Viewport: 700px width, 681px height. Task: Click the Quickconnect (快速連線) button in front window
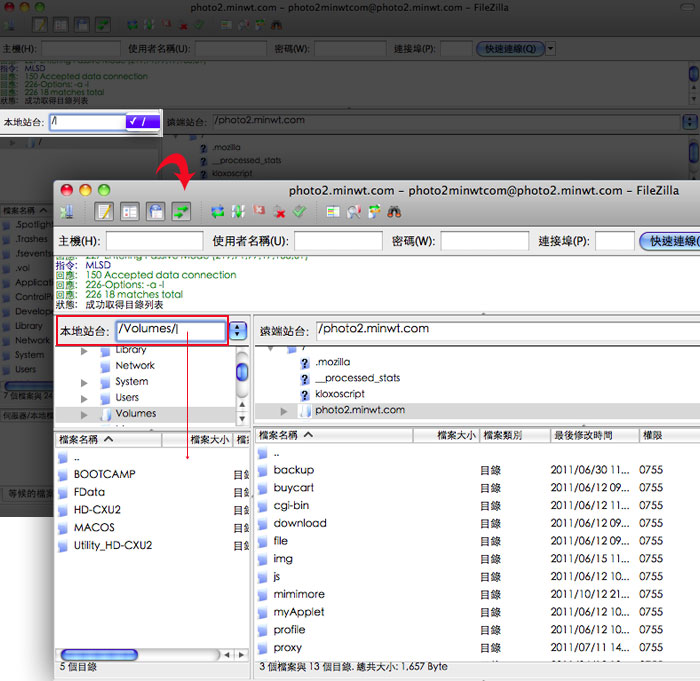[670, 241]
